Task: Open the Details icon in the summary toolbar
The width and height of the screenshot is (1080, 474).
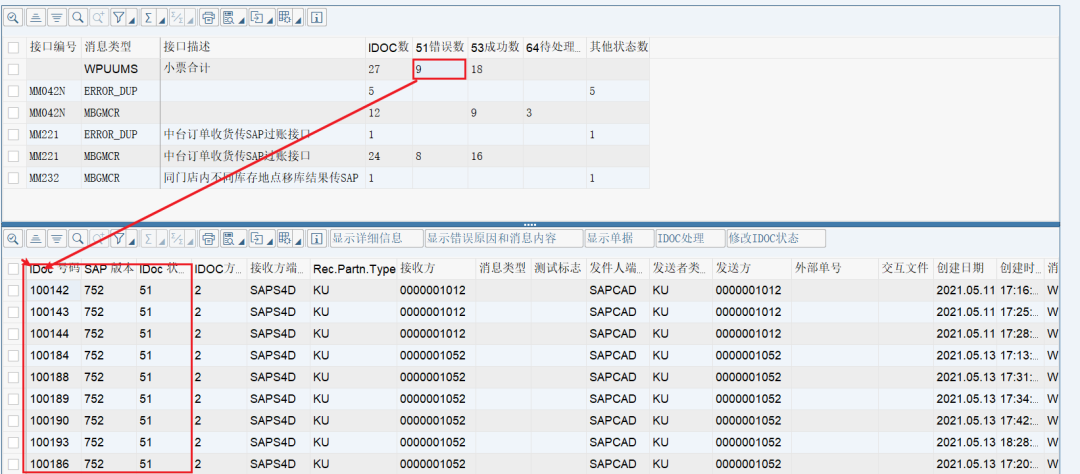Action: pyautogui.click(x=12, y=17)
